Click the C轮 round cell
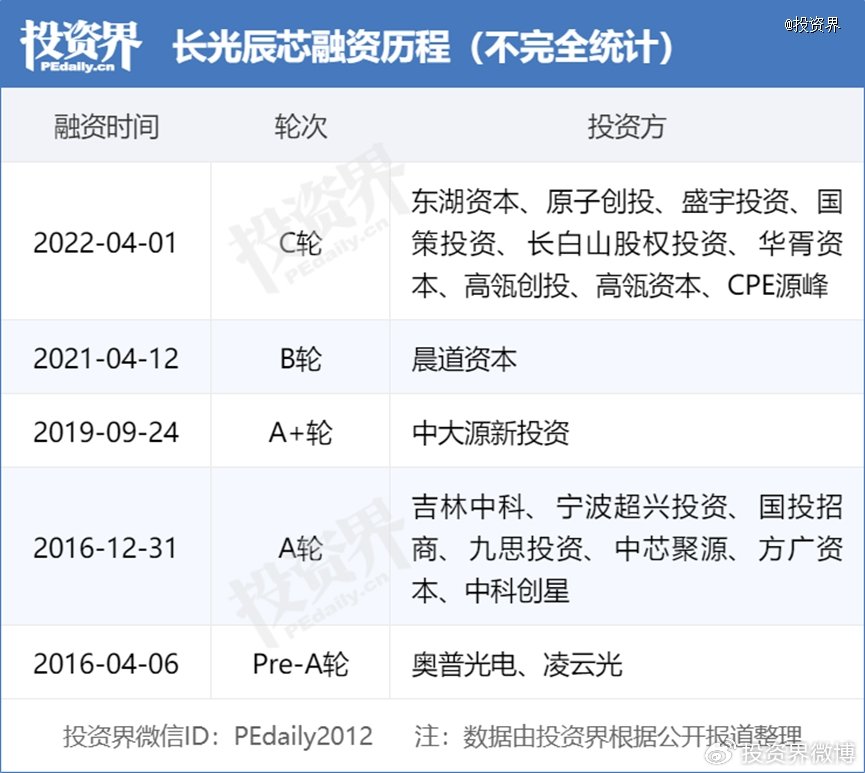This screenshot has width=865, height=773. tap(301, 243)
